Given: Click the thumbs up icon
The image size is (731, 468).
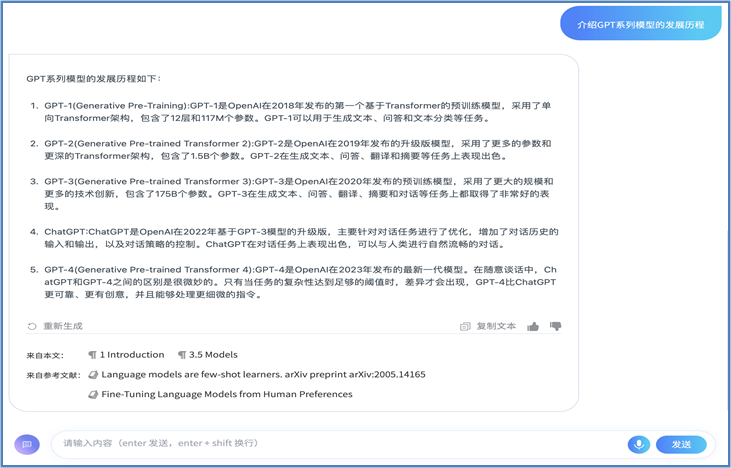Looking at the screenshot, I should [533, 326].
